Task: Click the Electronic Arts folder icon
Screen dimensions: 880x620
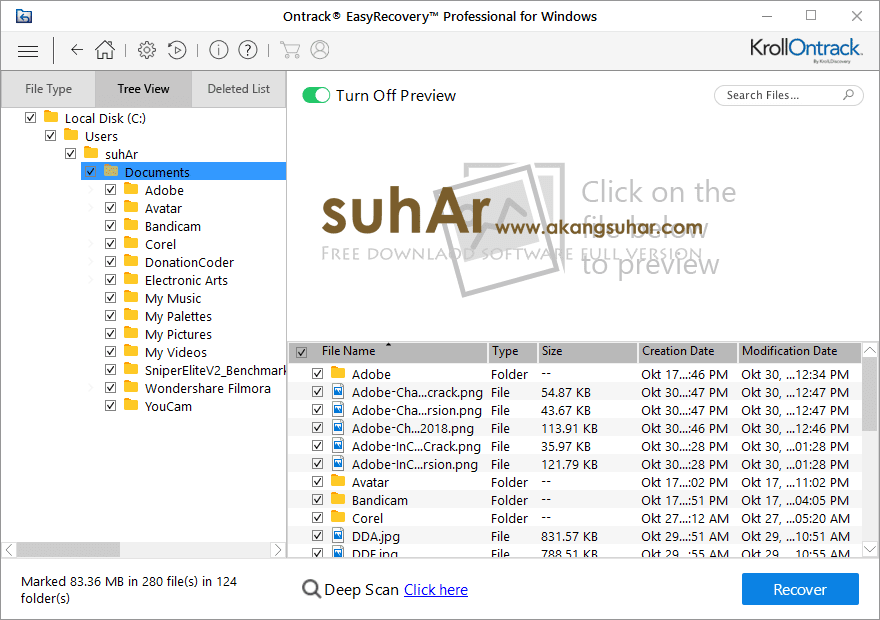Action: pyautogui.click(x=131, y=279)
